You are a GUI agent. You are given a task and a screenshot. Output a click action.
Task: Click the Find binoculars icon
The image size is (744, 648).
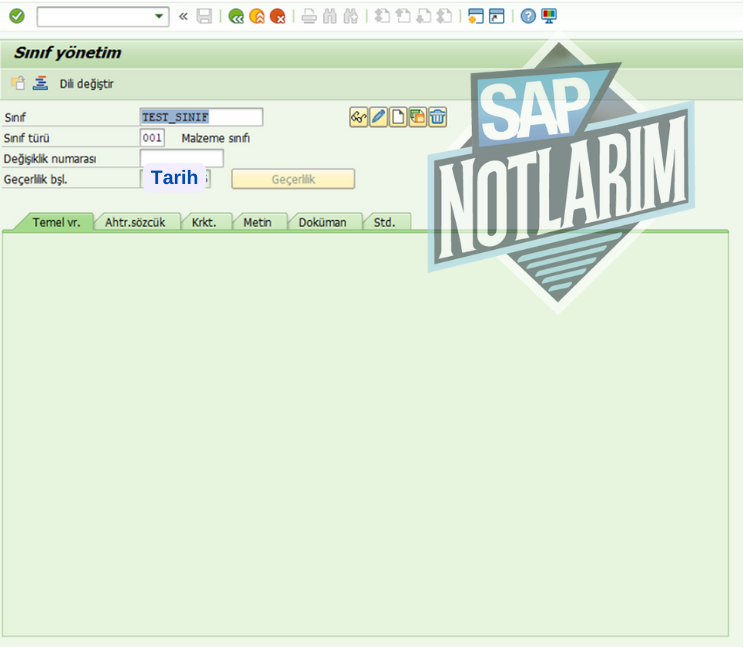(x=330, y=17)
